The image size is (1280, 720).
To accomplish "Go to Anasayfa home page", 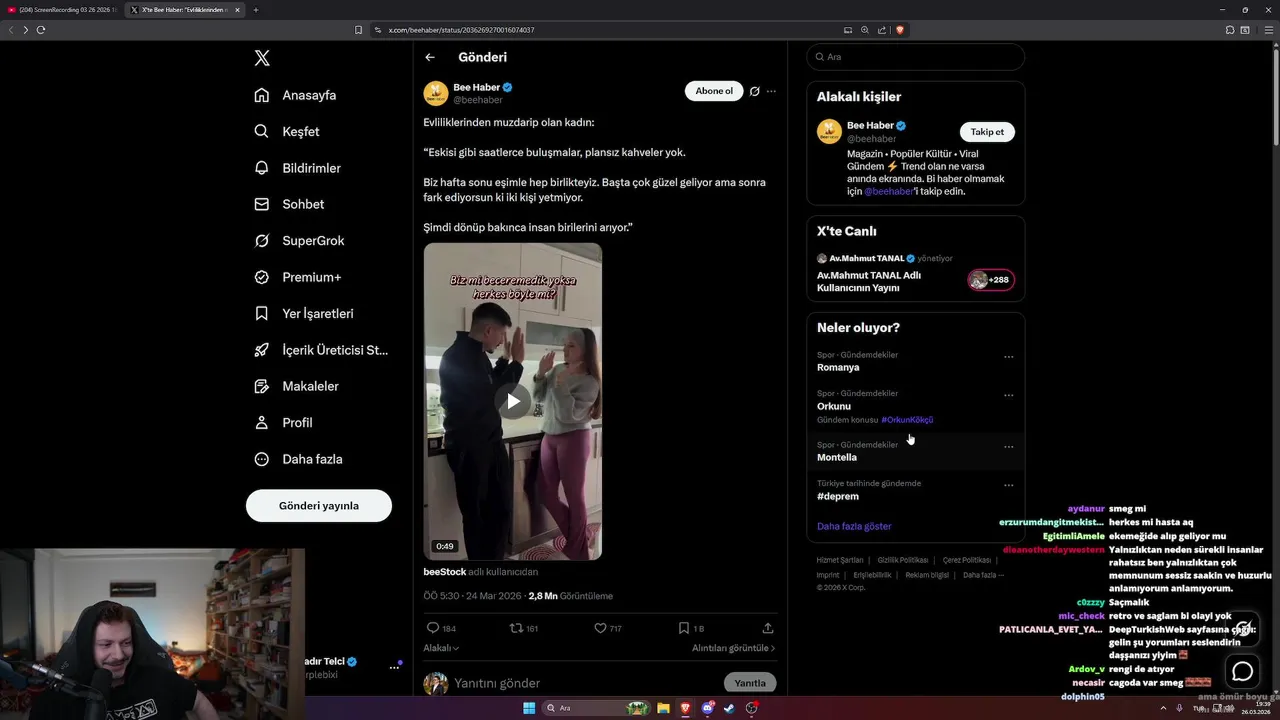I will [295, 95].
